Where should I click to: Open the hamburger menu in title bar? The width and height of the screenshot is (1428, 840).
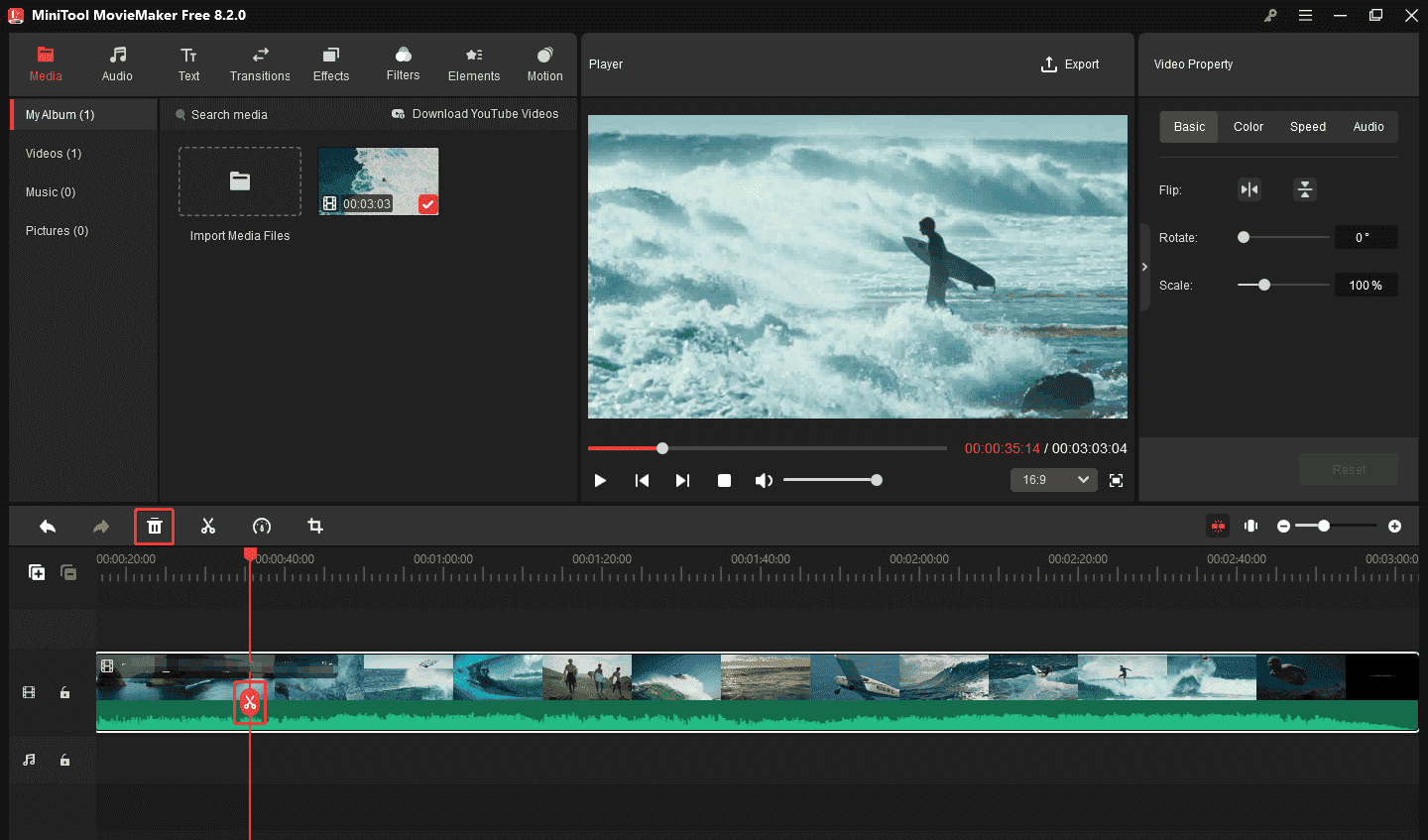pos(1305,15)
